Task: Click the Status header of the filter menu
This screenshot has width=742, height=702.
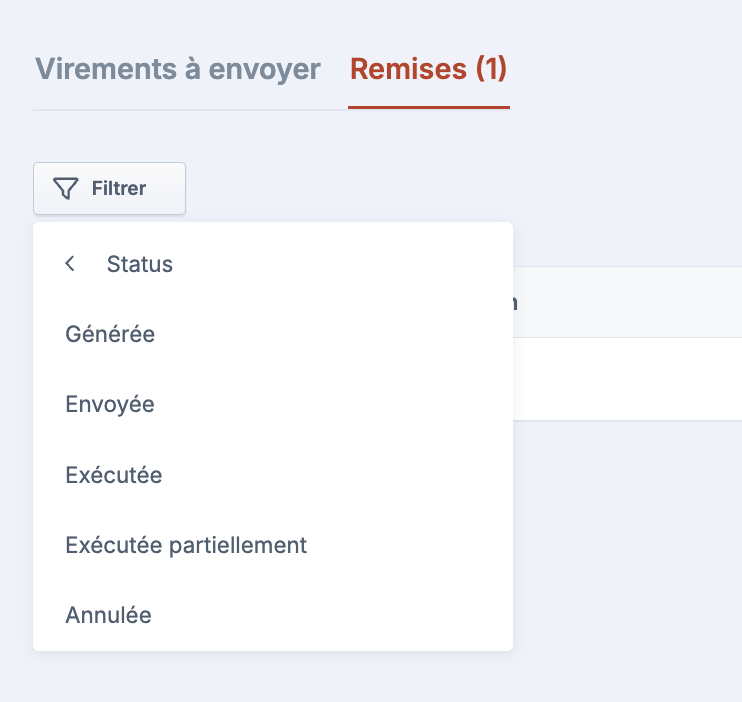Action: pos(140,264)
